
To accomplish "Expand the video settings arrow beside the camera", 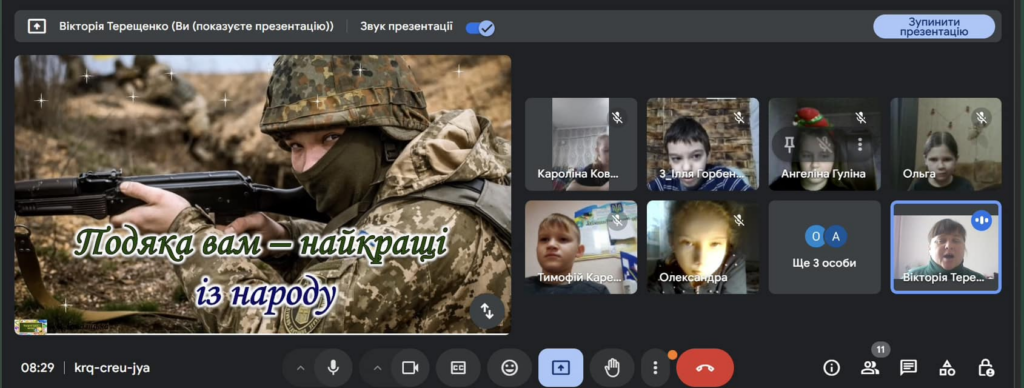I will pyautogui.click(x=377, y=368).
